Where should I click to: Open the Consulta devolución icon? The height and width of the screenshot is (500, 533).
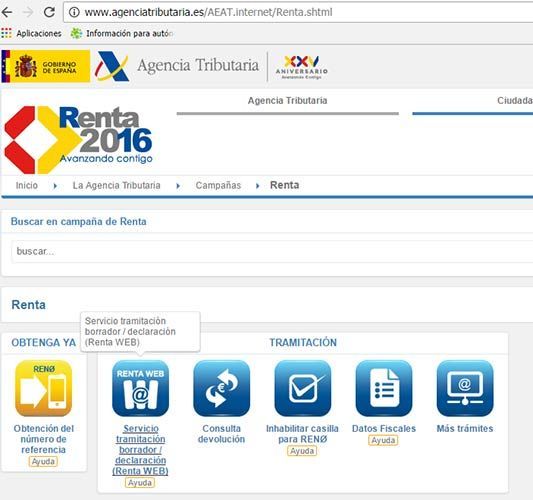[221, 389]
